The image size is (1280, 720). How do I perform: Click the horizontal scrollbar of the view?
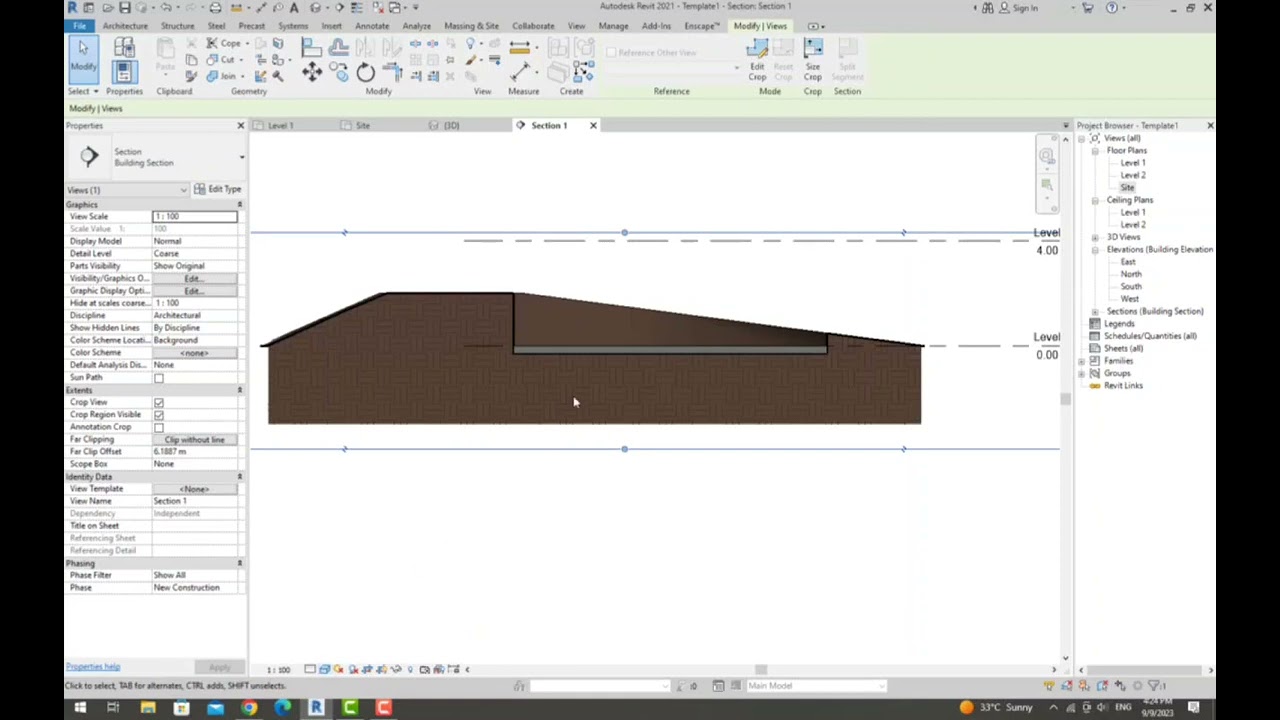click(761, 670)
